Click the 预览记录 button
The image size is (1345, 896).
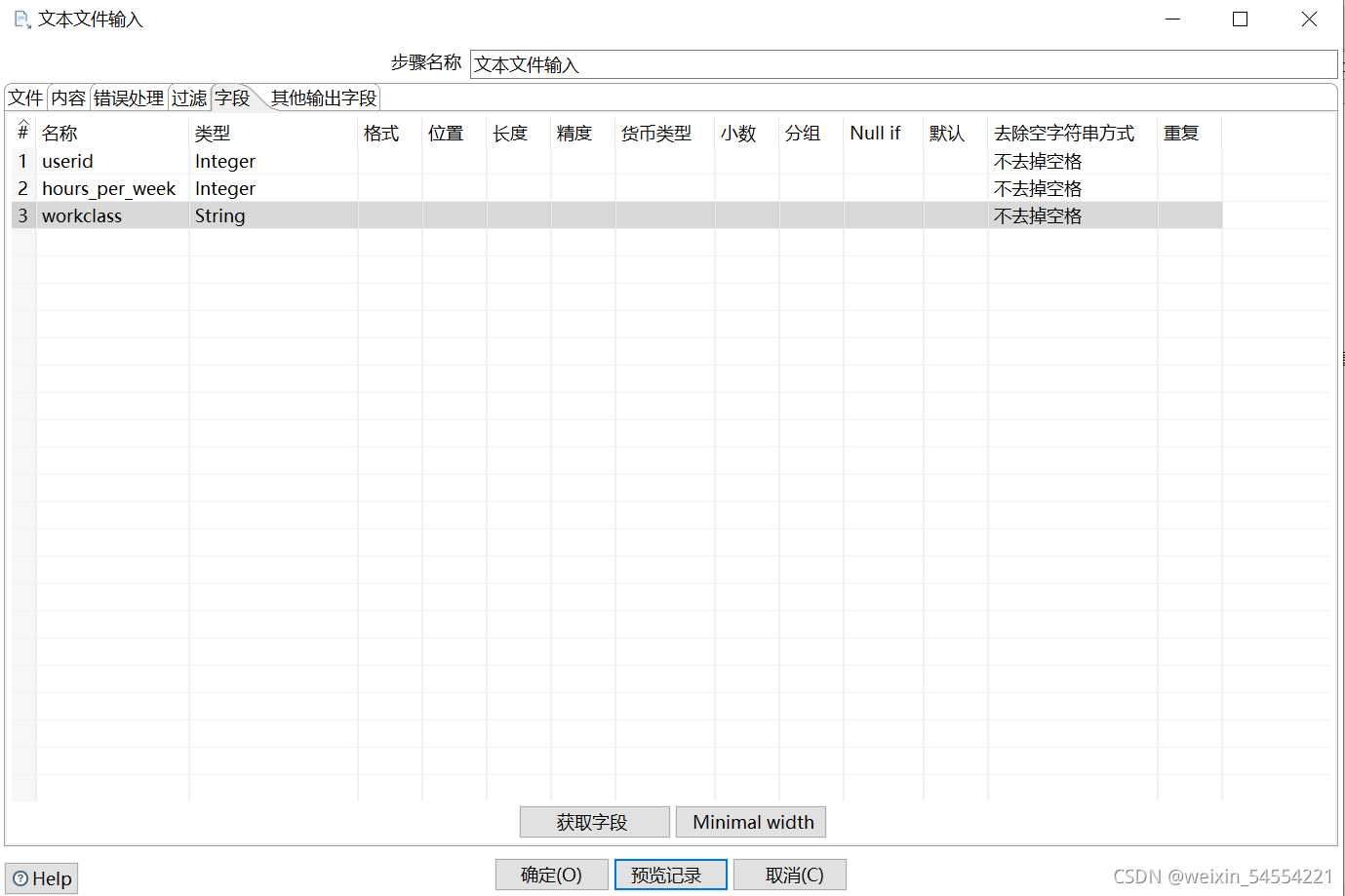click(670, 875)
